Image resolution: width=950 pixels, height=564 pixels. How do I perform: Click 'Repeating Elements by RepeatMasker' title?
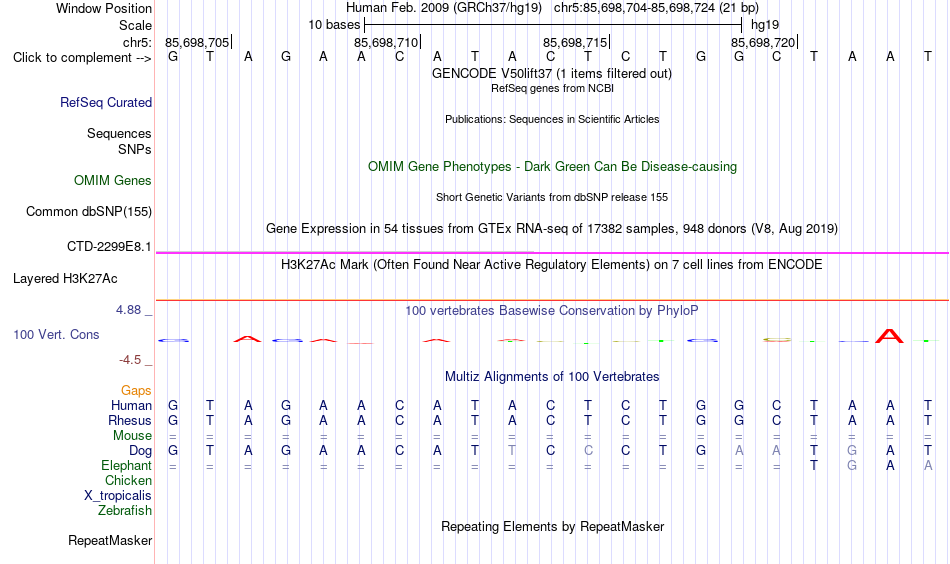click(x=553, y=527)
